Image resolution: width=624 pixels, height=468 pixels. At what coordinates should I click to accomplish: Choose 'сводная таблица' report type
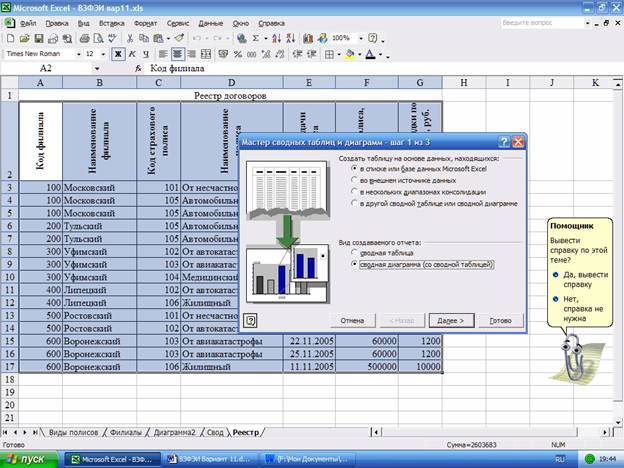(382, 253)
